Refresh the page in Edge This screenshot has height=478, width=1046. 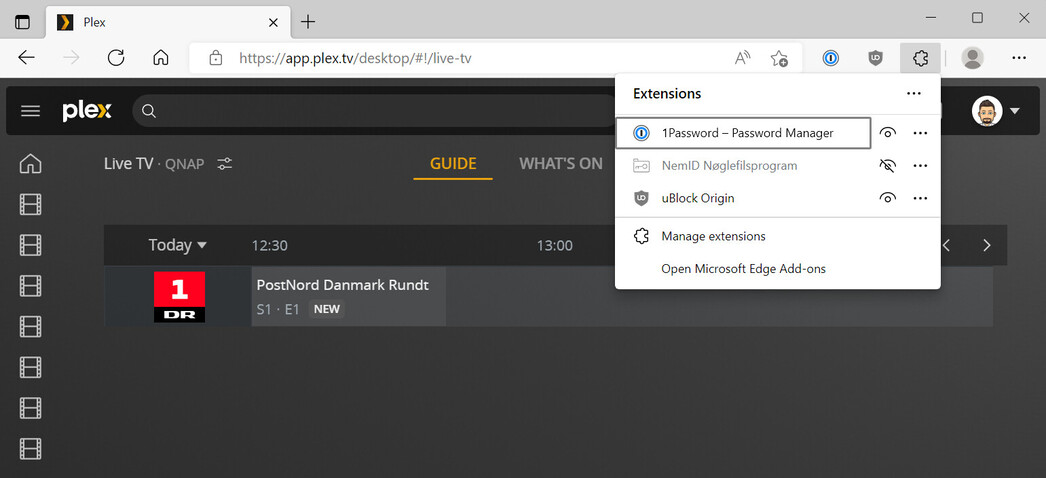click(x=117, y=58)
